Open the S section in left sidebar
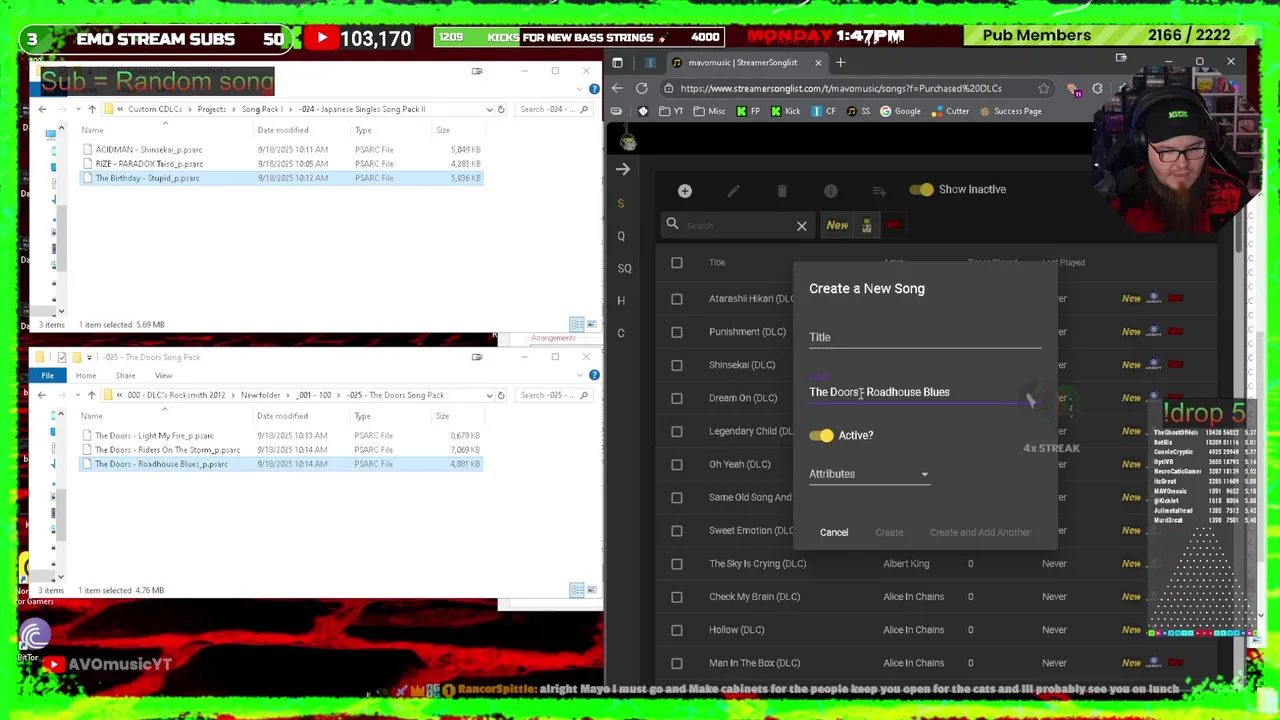 tap(620, 203)
